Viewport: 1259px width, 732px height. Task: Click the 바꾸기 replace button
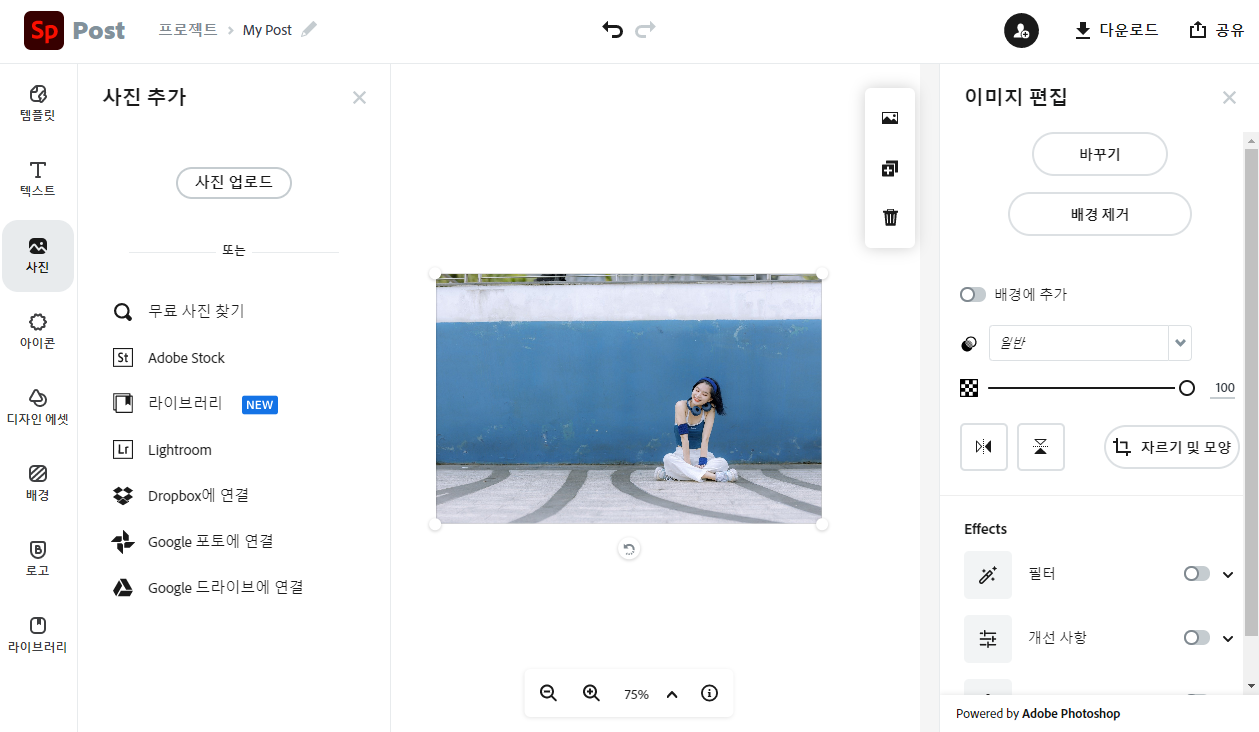point(1100,155)
